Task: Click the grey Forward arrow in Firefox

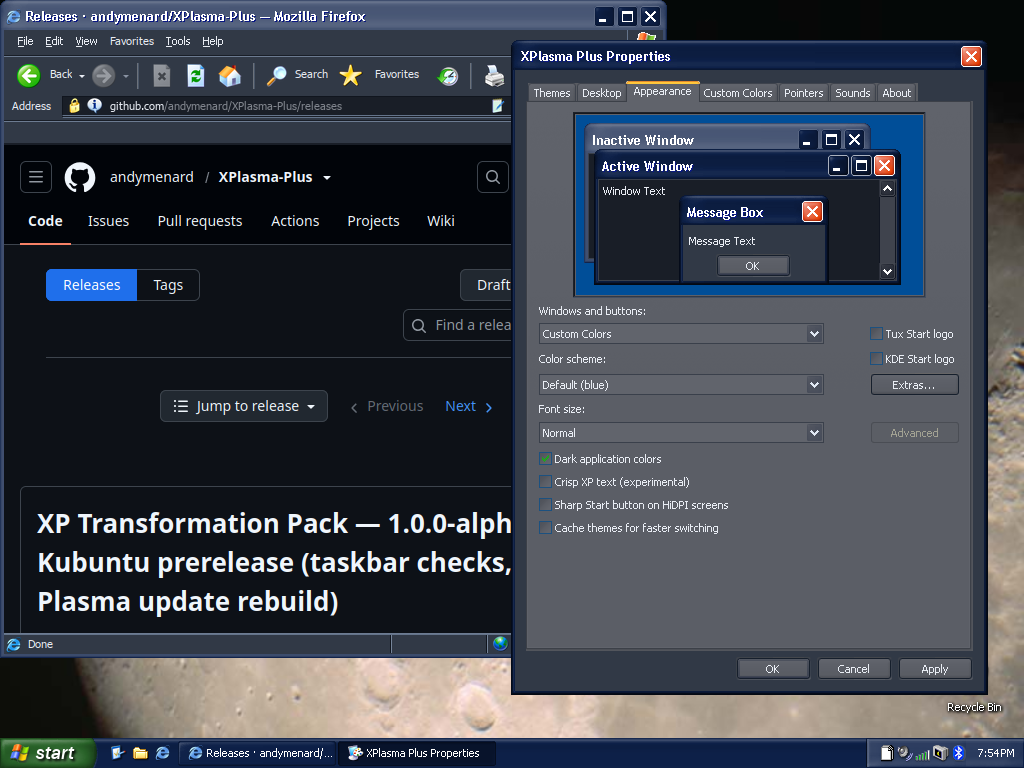Action: (103, 75)
